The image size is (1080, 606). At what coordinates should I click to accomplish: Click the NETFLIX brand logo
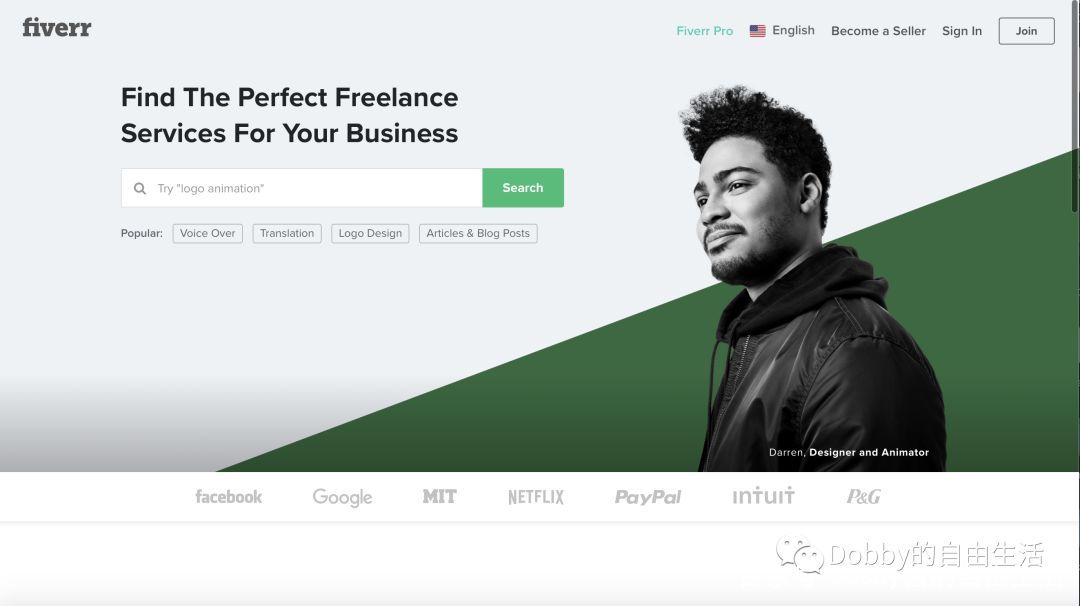pos(536,497)
